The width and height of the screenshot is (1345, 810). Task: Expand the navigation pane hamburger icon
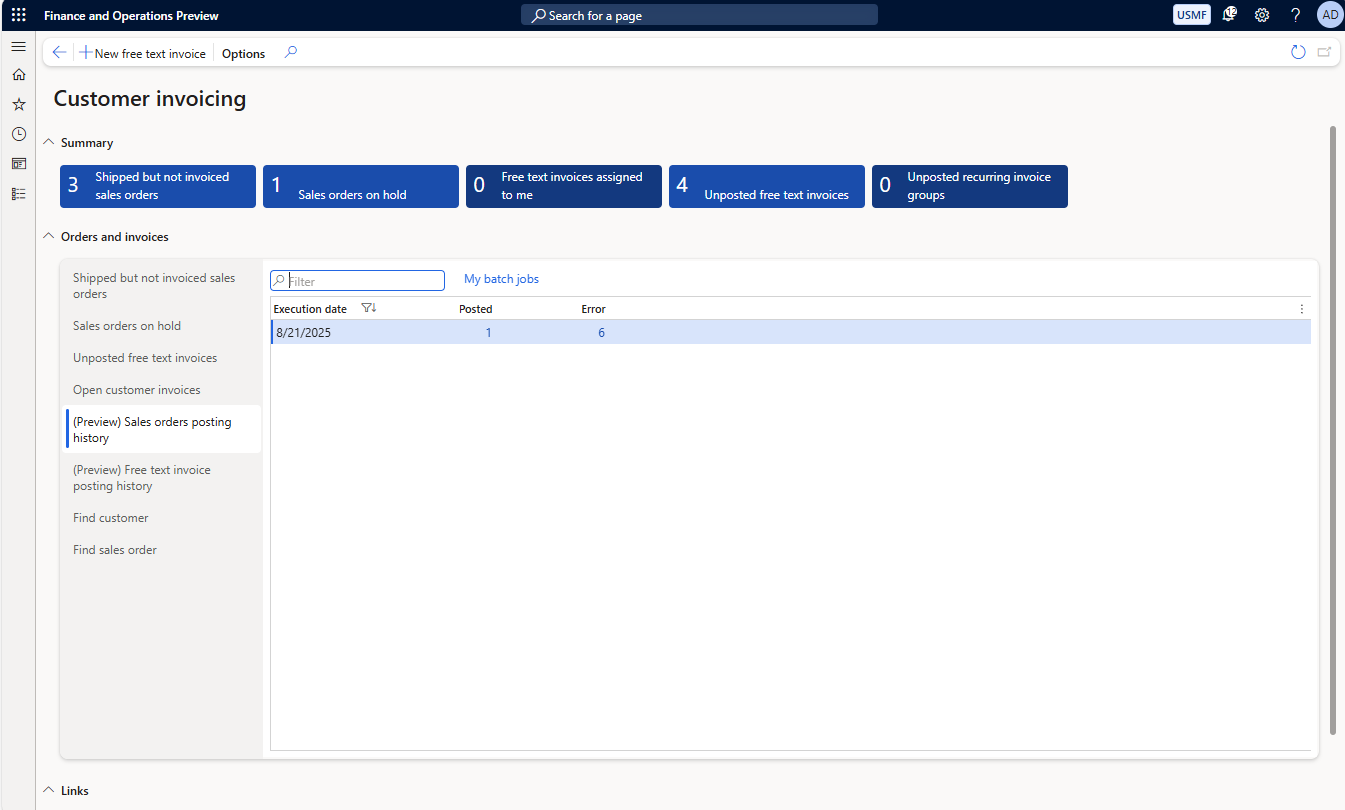(x=18, y=47)
